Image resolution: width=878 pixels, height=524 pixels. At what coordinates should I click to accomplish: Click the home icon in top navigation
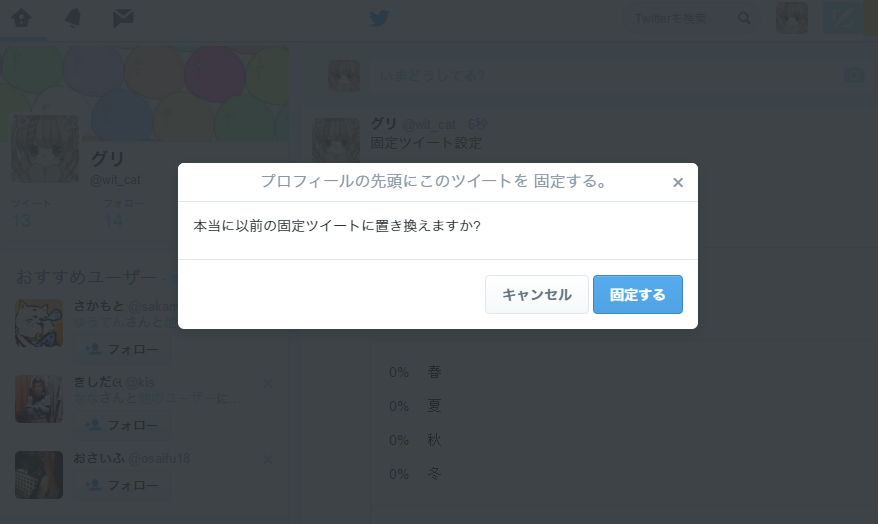21,18
